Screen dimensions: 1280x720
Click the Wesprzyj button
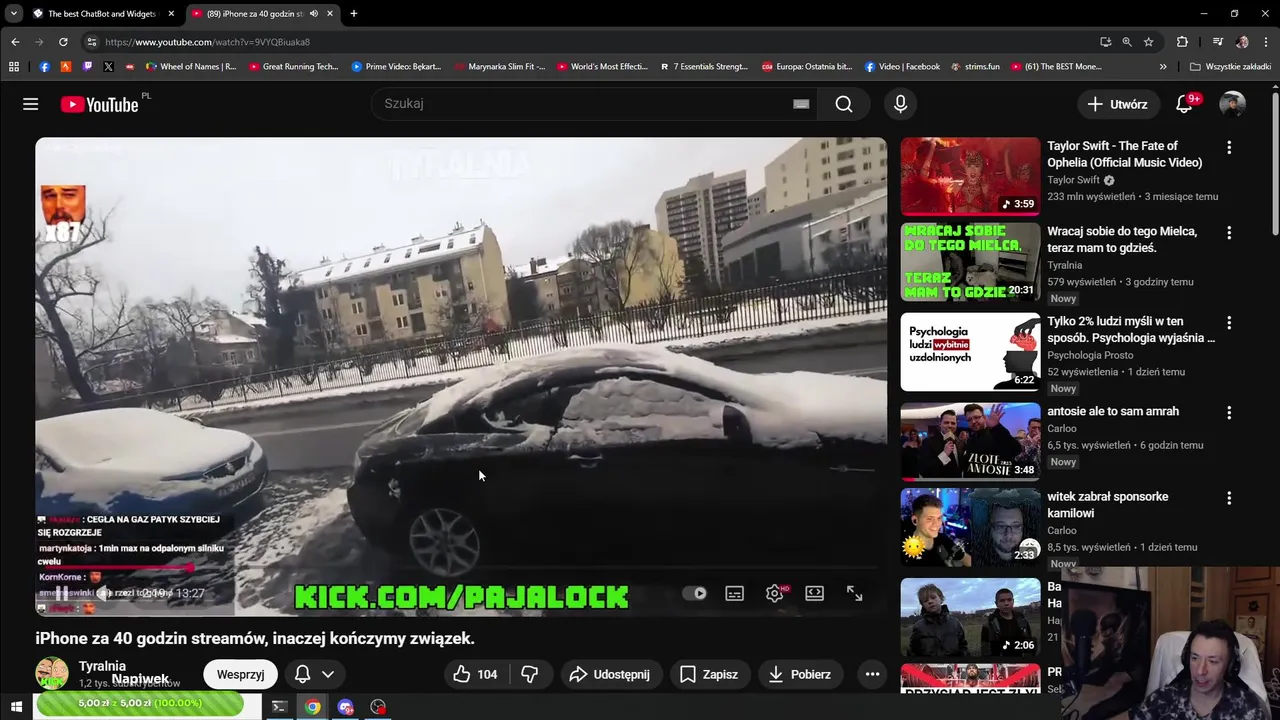point(240,674)
